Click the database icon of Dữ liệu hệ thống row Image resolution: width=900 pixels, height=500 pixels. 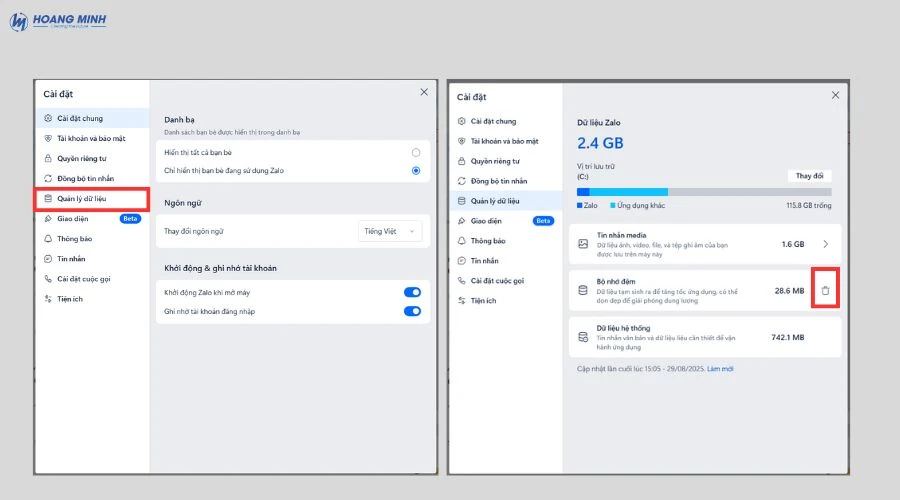583,337
